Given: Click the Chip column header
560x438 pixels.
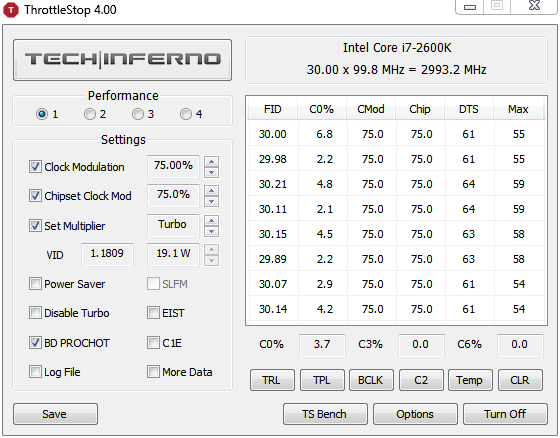Looking at the screenshot, I should (x=420, y=109).
